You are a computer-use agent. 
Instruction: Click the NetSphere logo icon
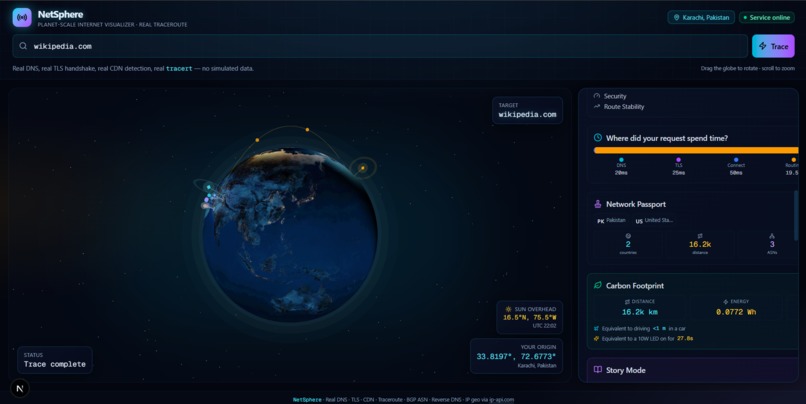tap(22, 17)
